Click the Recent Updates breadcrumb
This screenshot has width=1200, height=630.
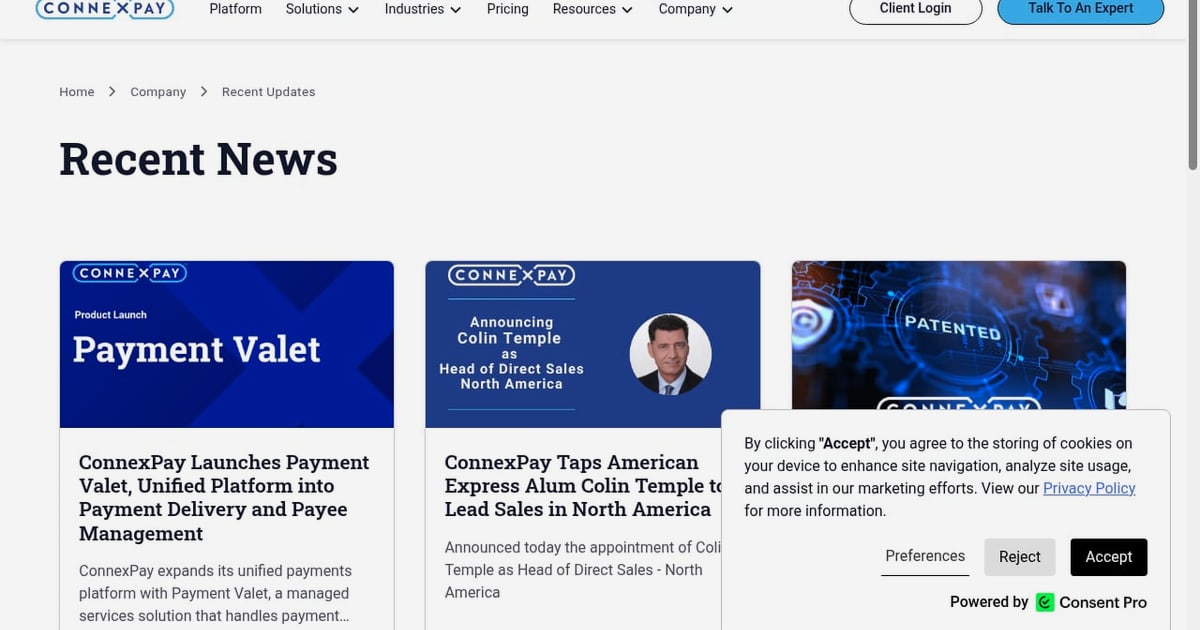tap(268, 92)
